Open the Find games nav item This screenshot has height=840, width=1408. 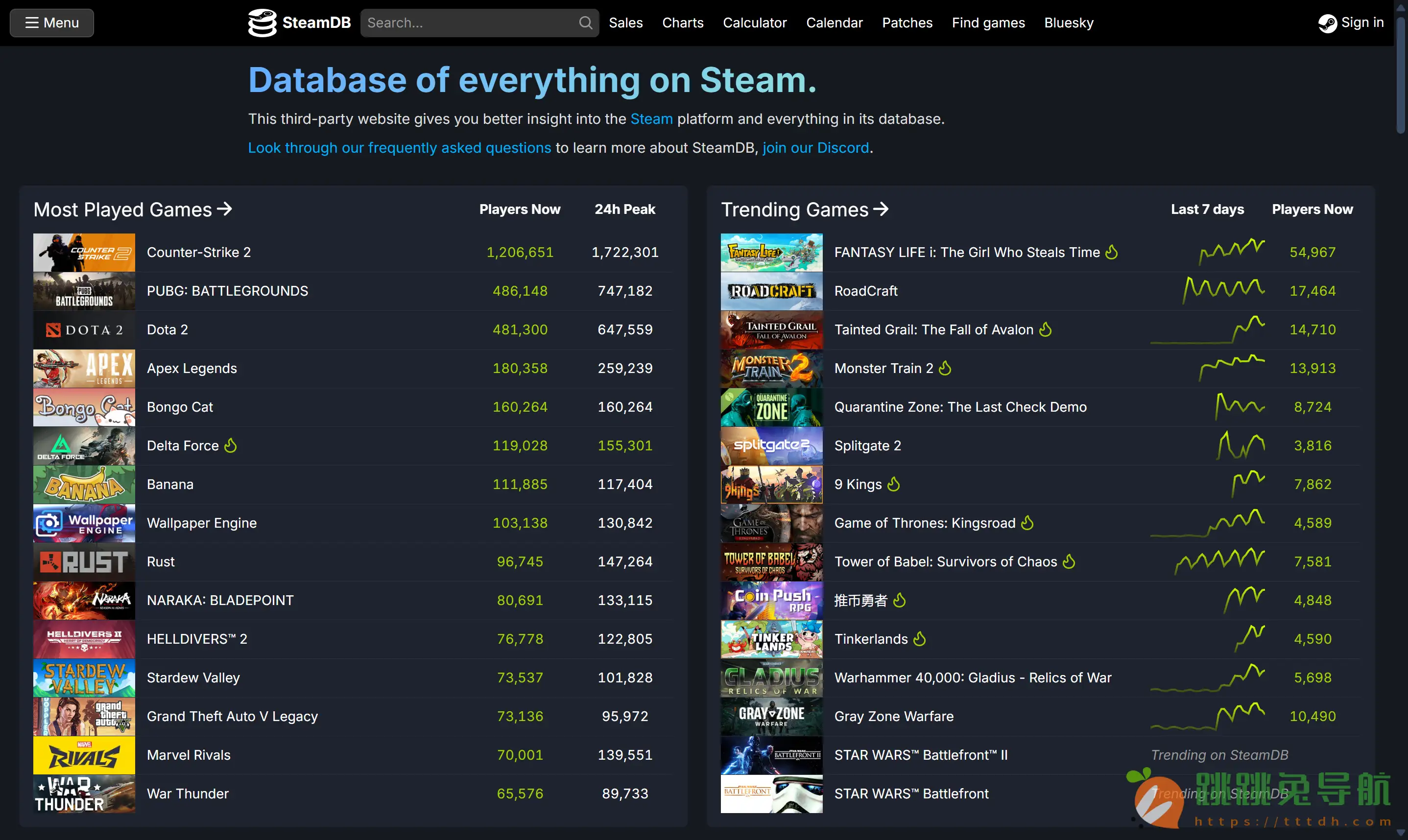[x=988, y=23]
